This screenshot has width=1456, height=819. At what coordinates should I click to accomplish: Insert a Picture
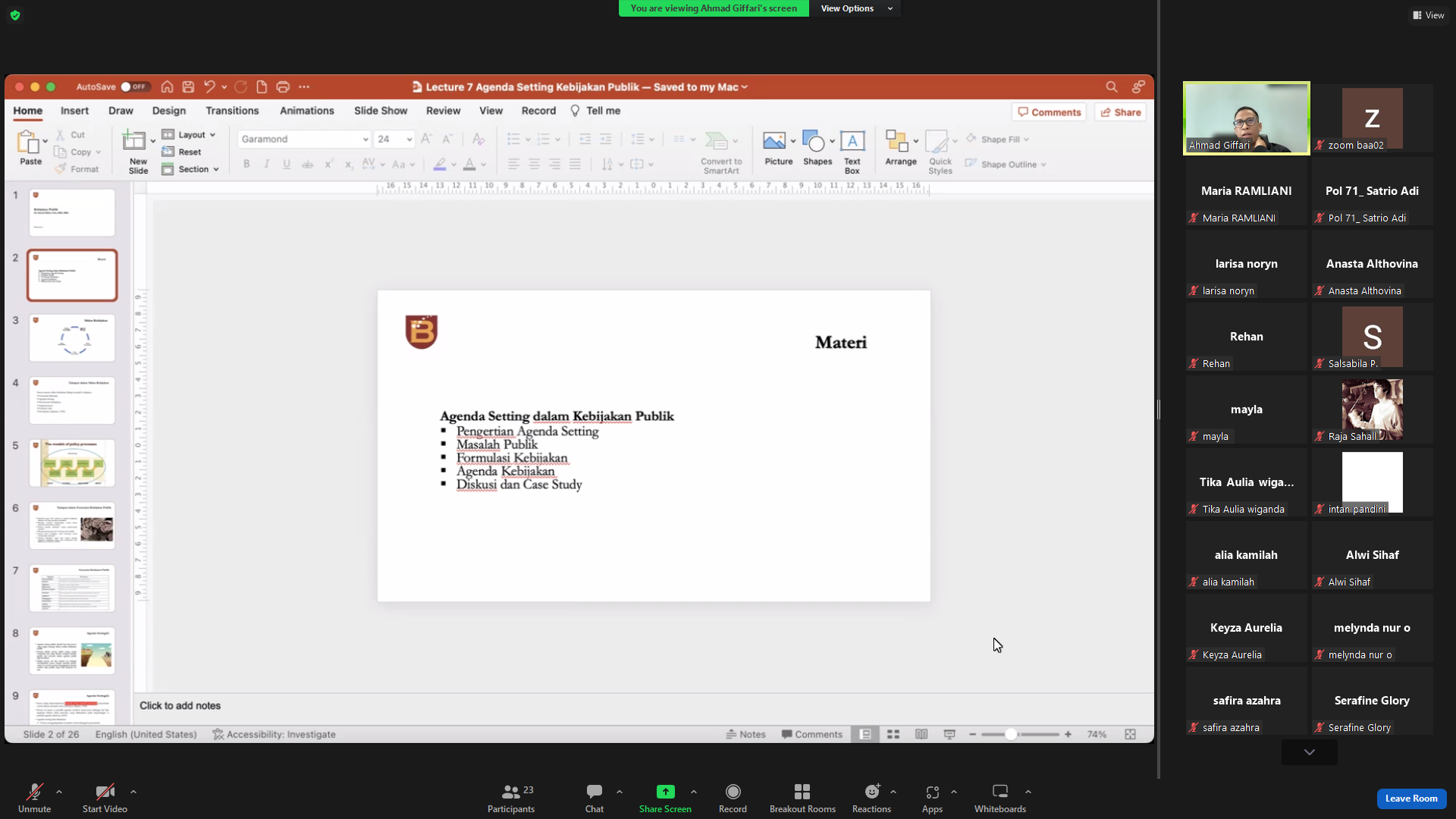778,149
